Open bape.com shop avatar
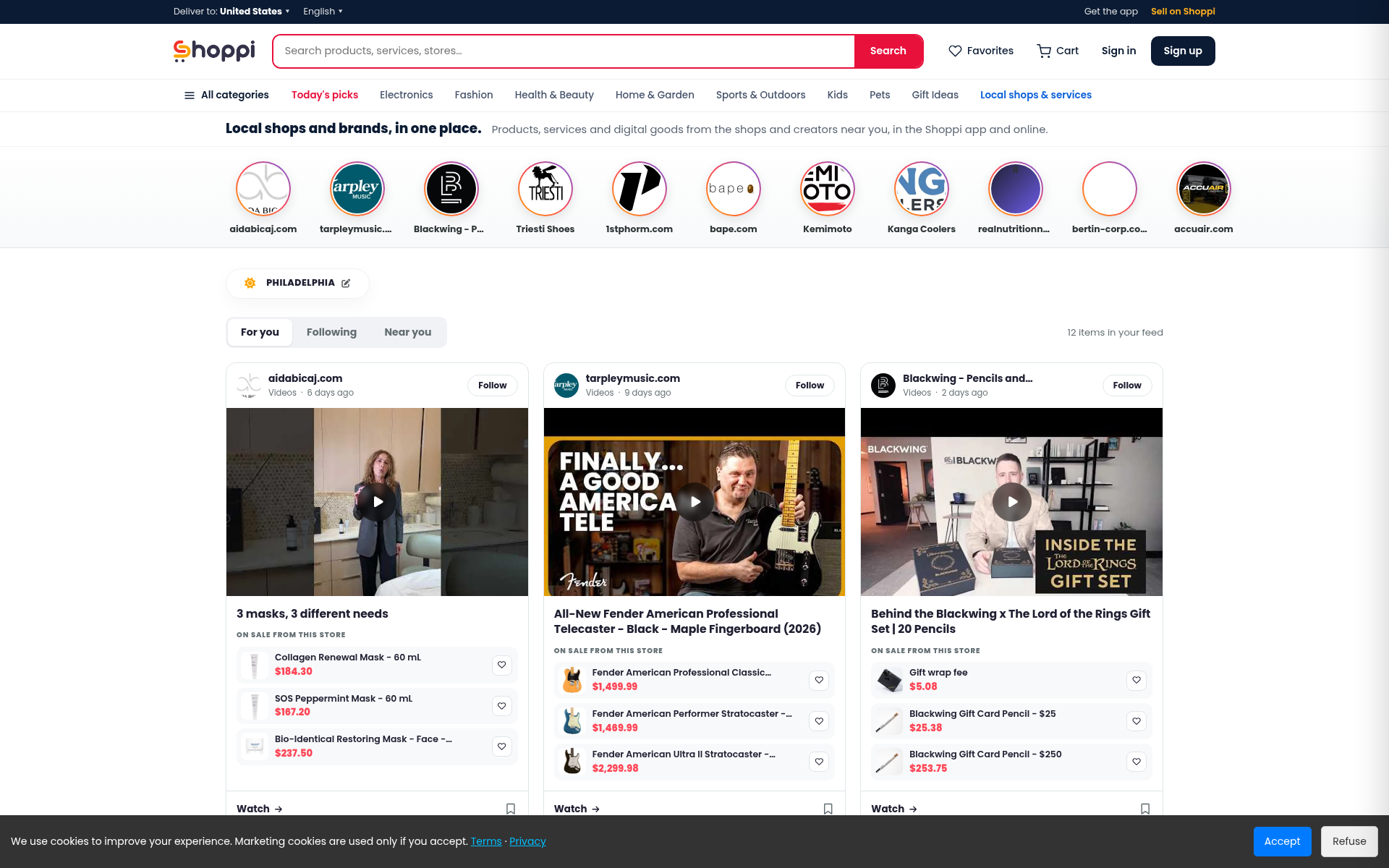The width and height of the screenshot is (1389, 868). (x=734, y=189)
